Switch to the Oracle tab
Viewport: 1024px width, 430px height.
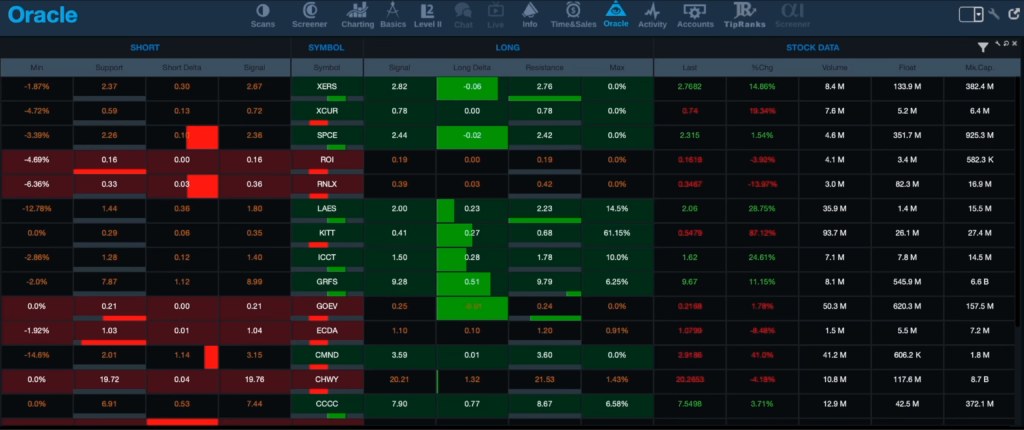(616, 14)
